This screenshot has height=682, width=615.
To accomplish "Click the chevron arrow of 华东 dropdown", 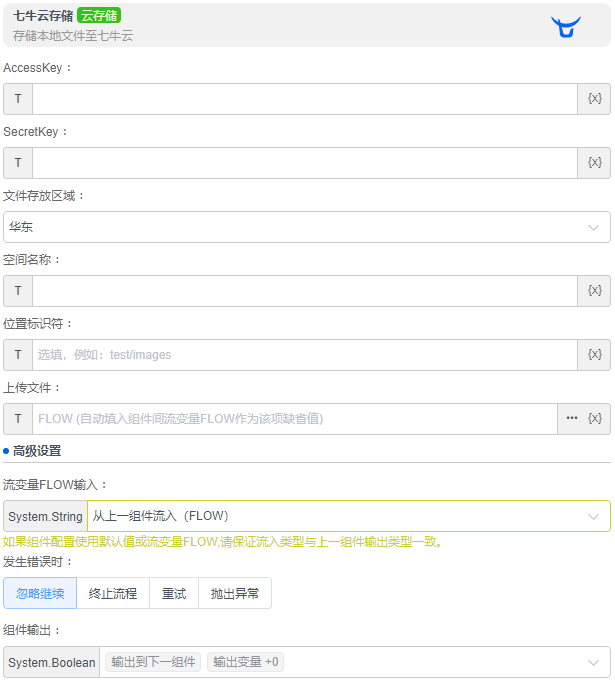I will coord(593,227).
